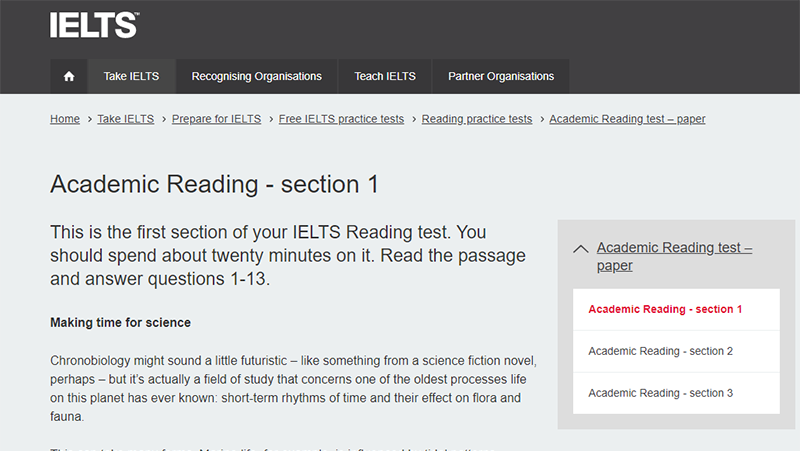Select Academic Reading - section 1 in sidebar
The width and height of the screenshot is (800, 451).
(x=665, y=309)
